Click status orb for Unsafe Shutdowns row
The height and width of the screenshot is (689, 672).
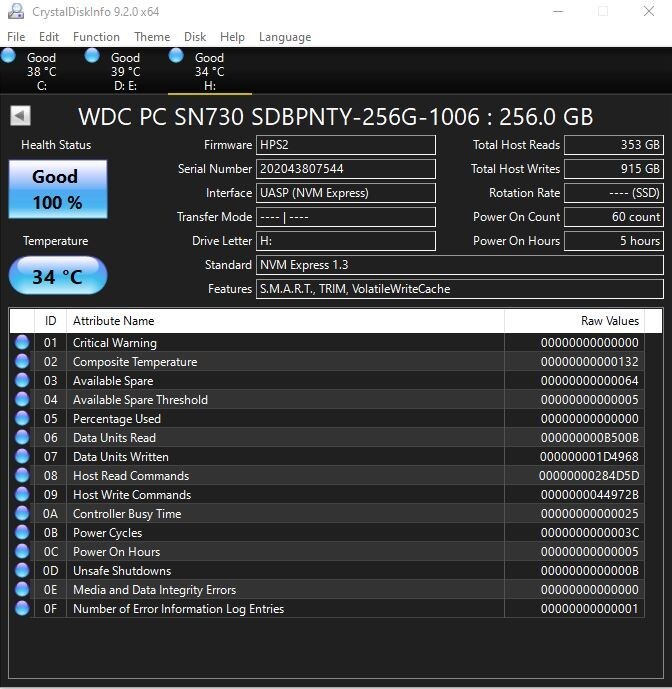tap(22, 570)
